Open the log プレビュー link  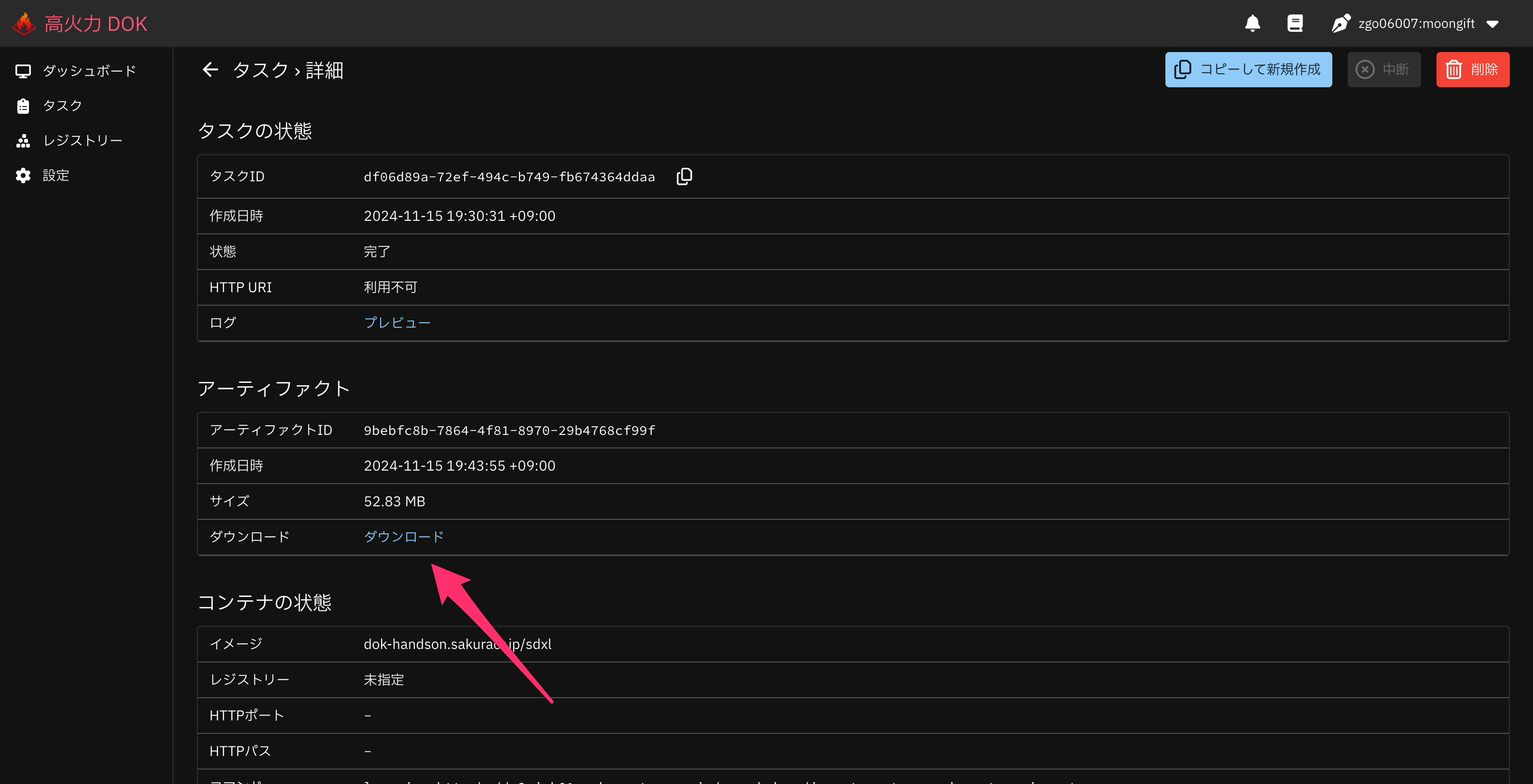397,323
